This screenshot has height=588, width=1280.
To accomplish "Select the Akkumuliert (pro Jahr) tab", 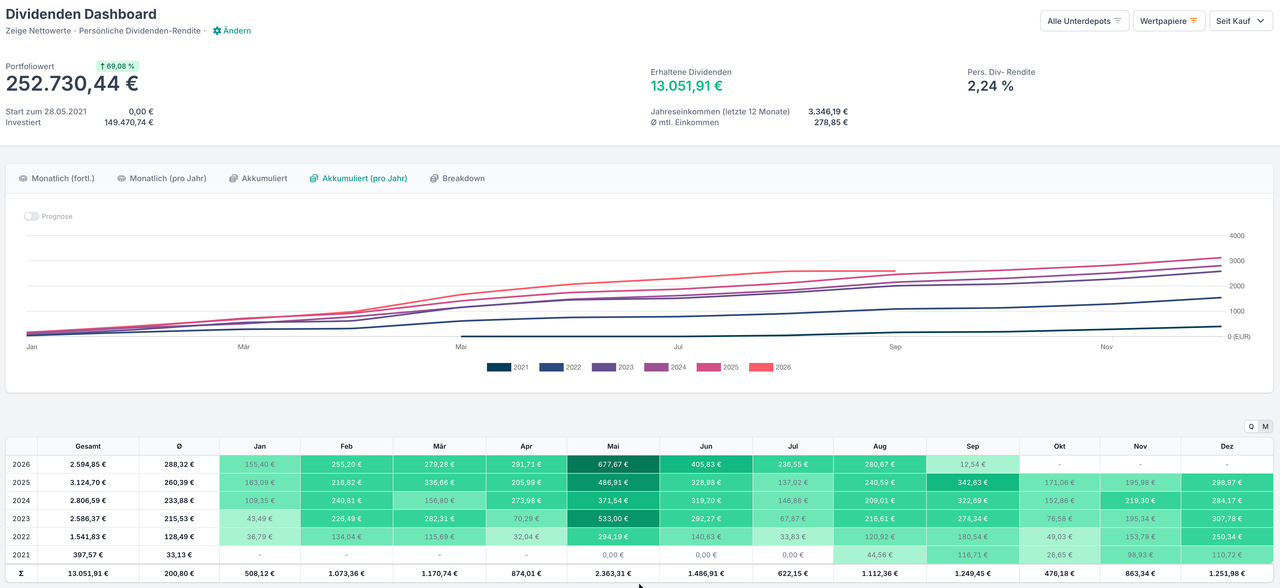I will pos(358,179).
